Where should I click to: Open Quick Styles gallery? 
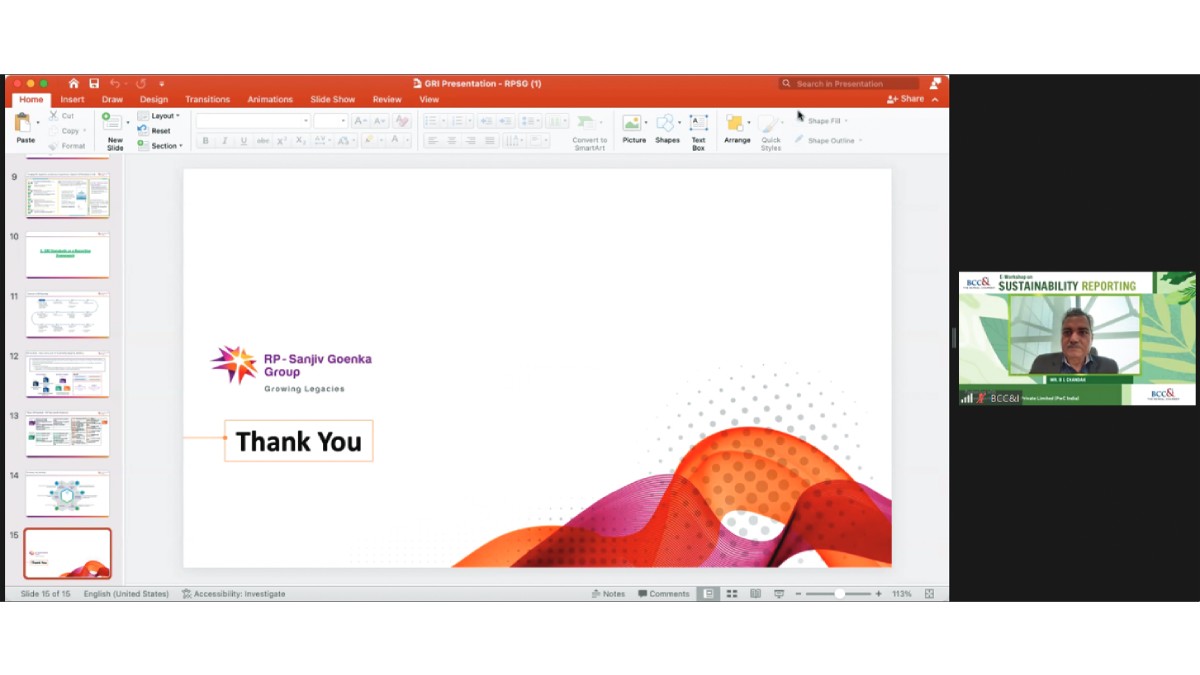(770, 131)
